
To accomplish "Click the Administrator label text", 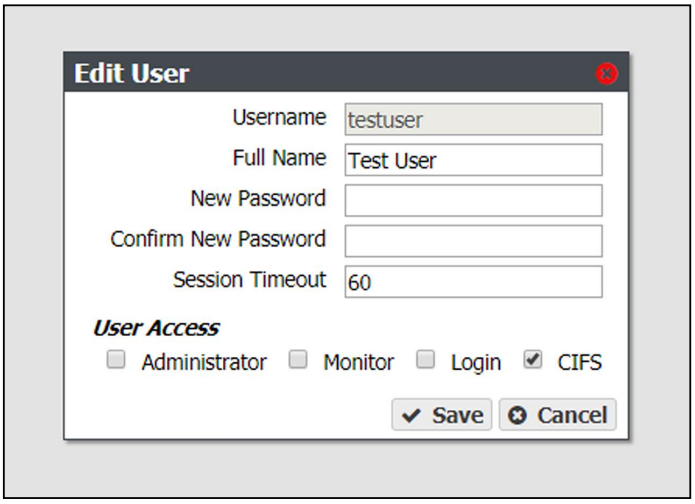I will click(x=204, y=363).
